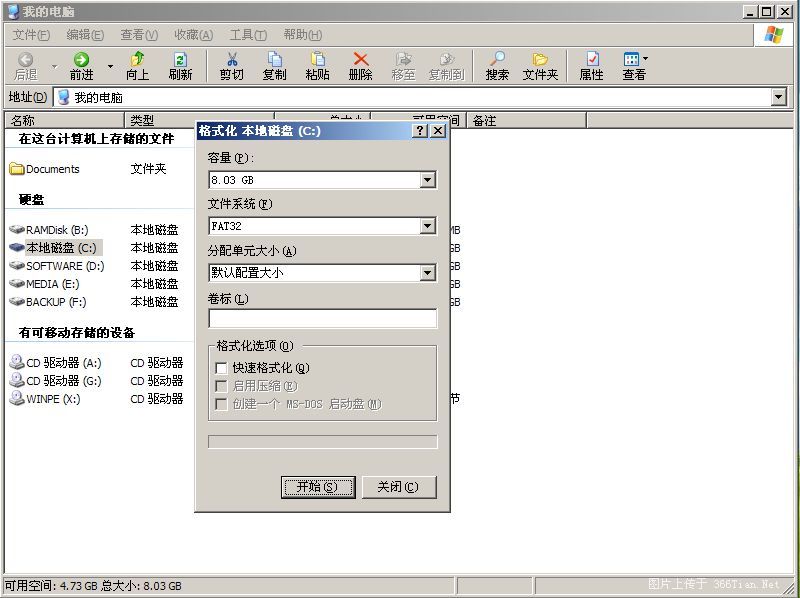The width and height of the screenshot is (800, 598).
Task: Click the dialog's question mark help button
Action: coord(420,131)
